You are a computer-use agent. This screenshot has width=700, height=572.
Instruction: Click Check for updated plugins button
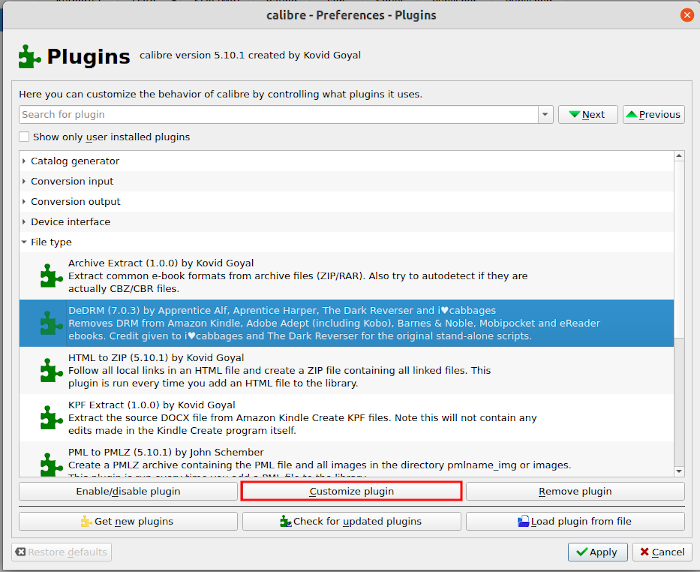pos(351,521)
